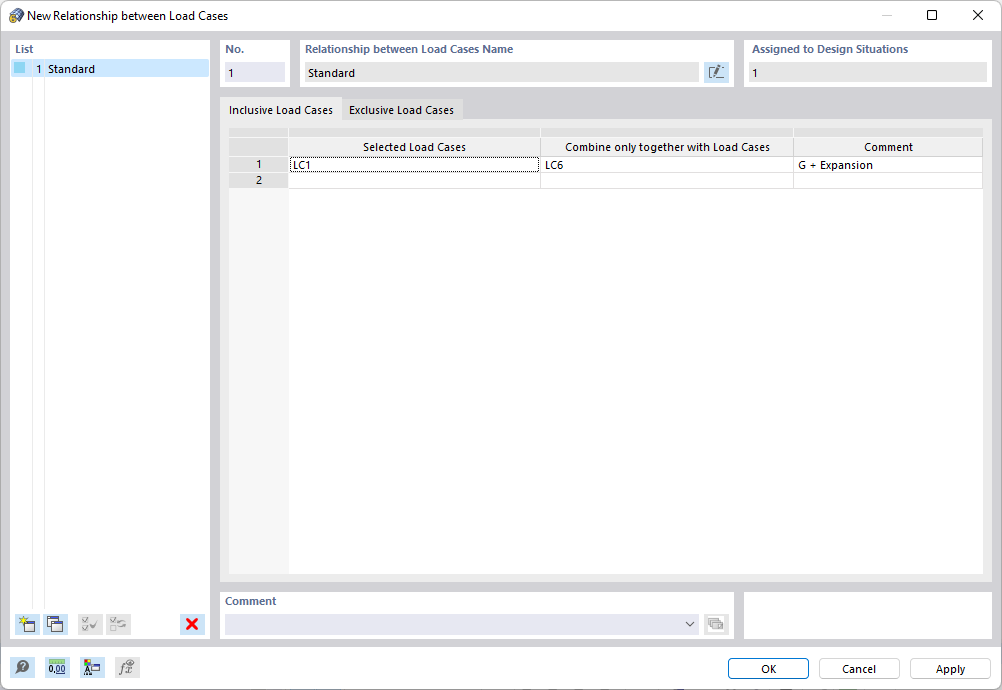1002x690 pixels.
Task: Open the multiline comment editor icon
Action: pyautogui.click(x=716, y=623)
